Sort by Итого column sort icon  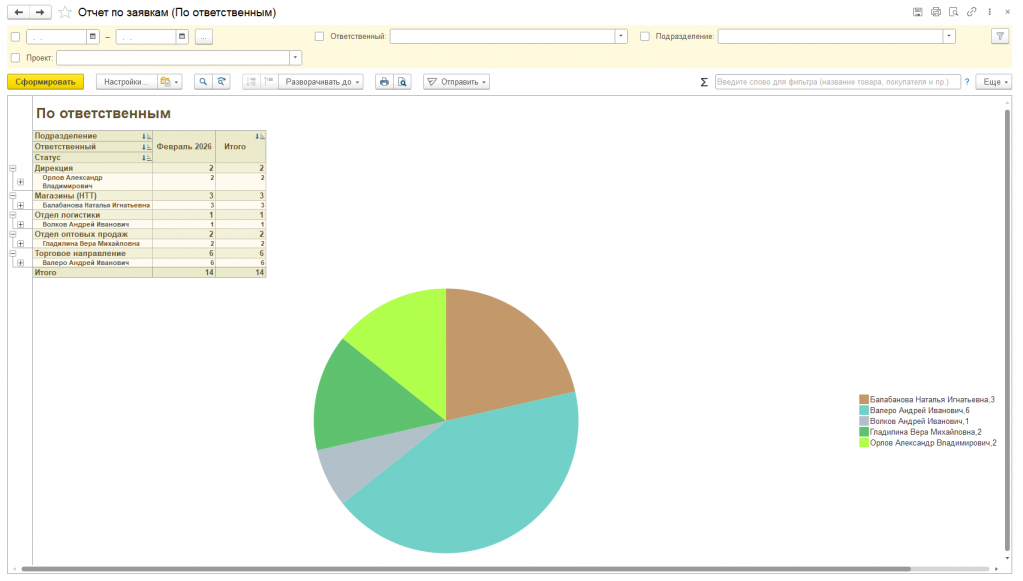tap(260, 136)
